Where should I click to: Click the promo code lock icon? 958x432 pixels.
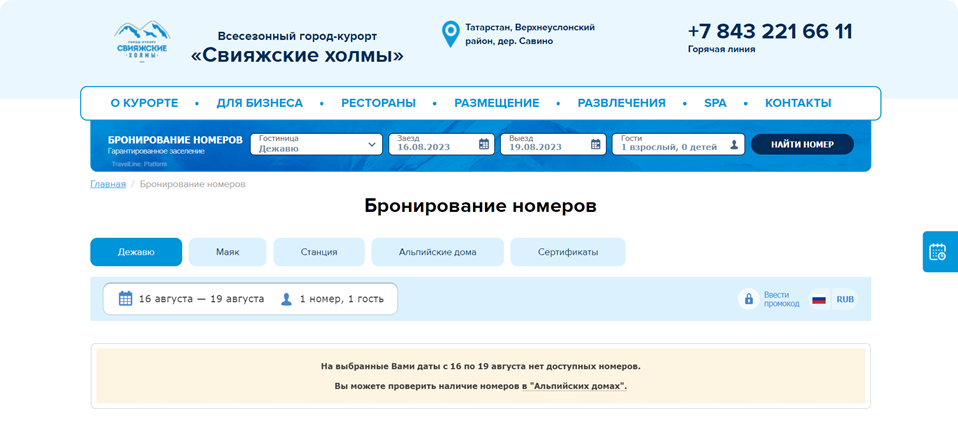coord(748,299)
